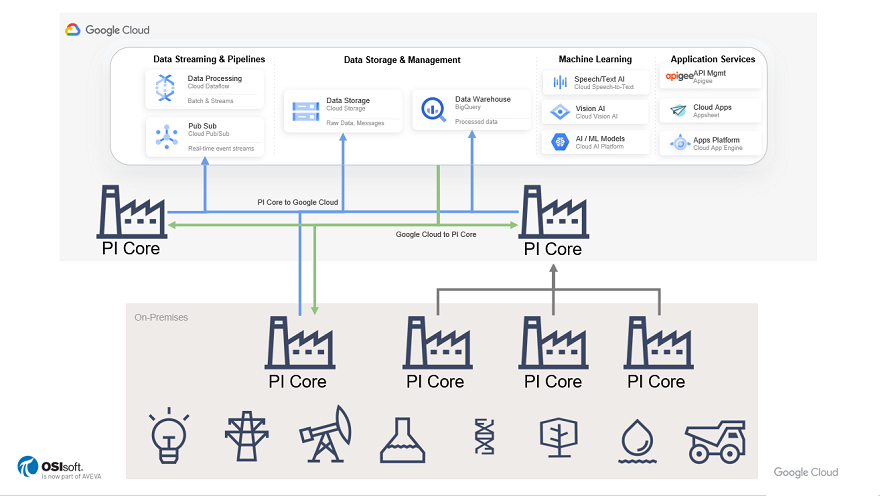Click the OSIsoft logo

coord(58,467)
